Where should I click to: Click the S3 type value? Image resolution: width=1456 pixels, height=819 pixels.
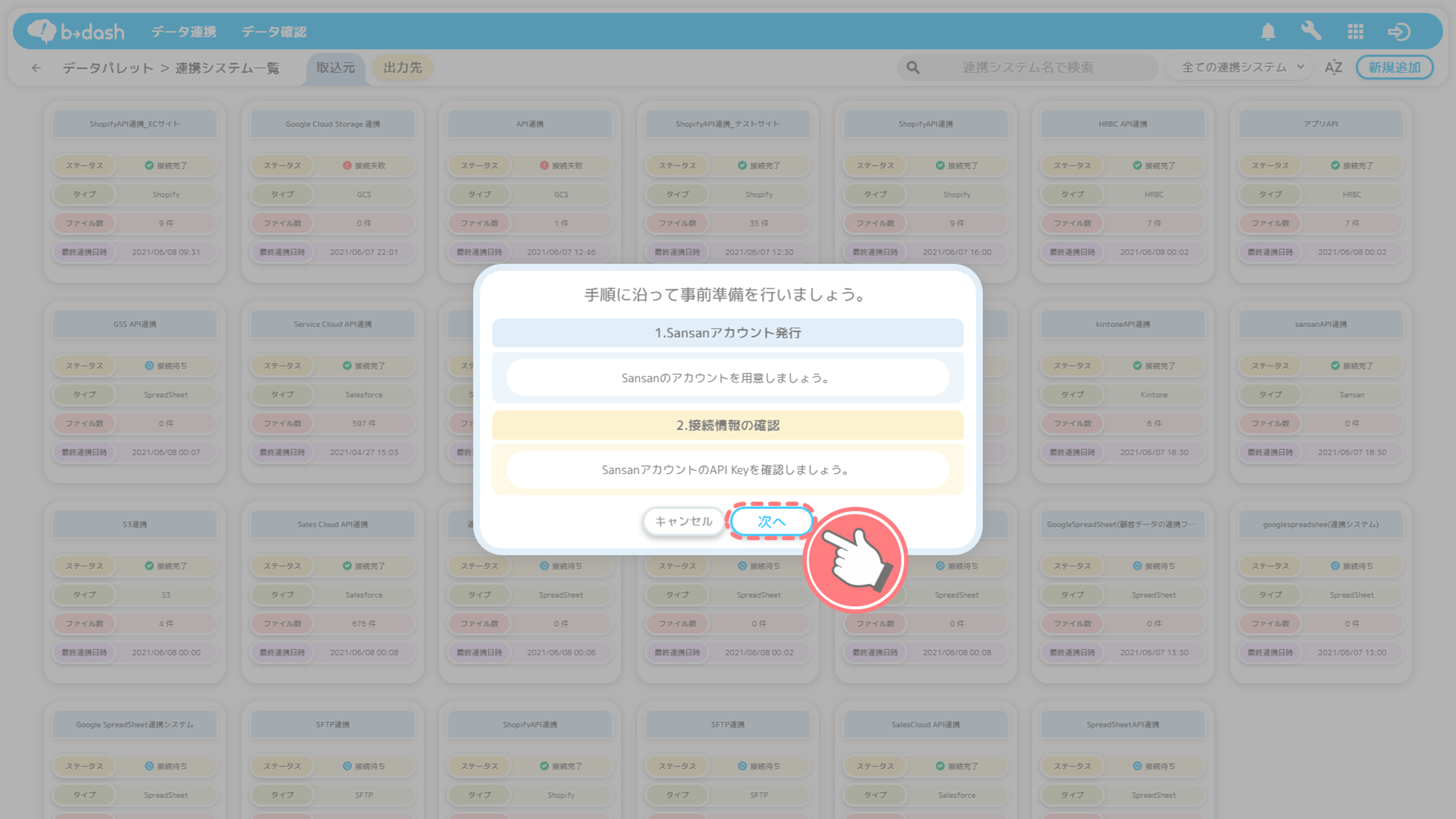pyautogui.click(x=166, y=595)
